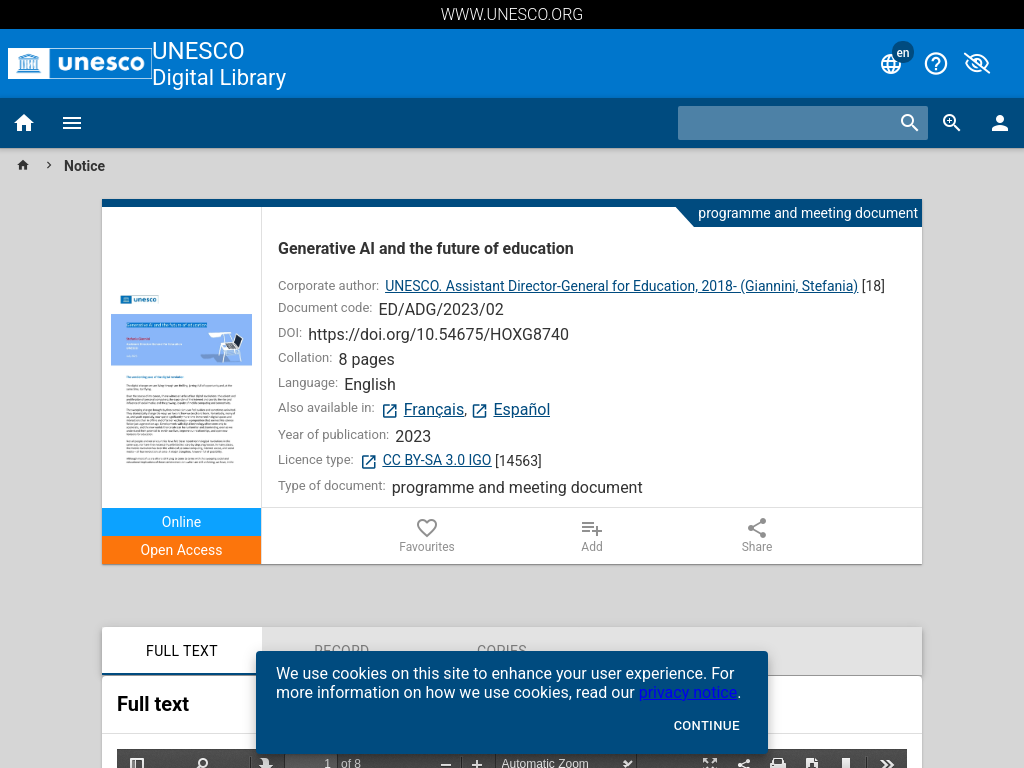Viewport: 1024px width, 768px height.
Task: Click the Full text heading
Action: (x=153, y=704)
